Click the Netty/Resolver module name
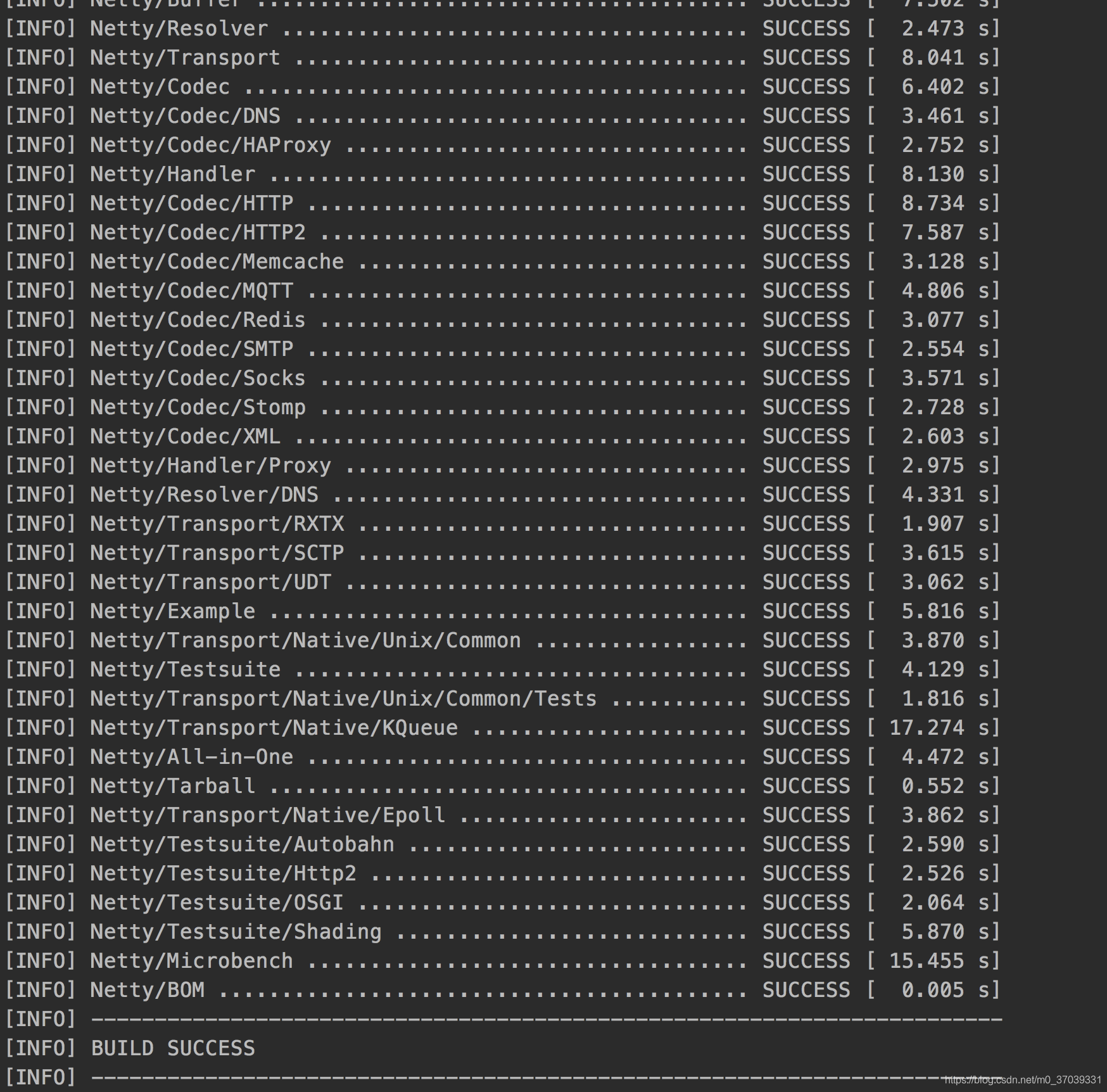Image resolution: width=1107 pixels, height=1092 pixels. click(179, 29)
